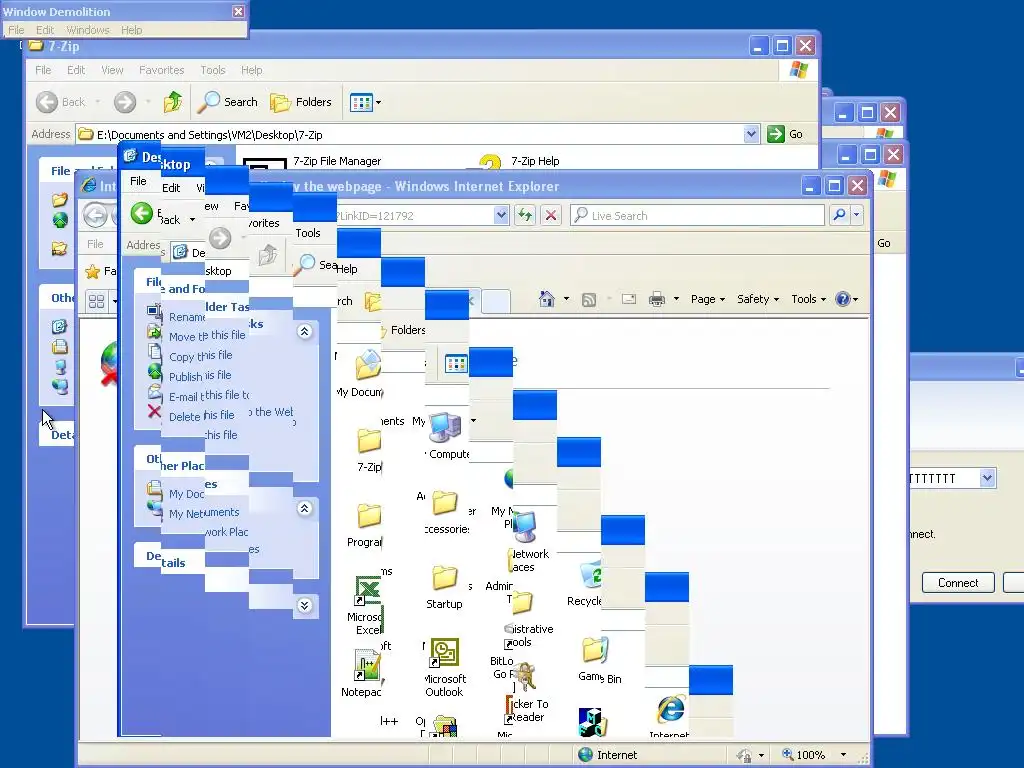Click the Refresh icon in Internet Explorer
1024x768 pixels.
[525, 215]
